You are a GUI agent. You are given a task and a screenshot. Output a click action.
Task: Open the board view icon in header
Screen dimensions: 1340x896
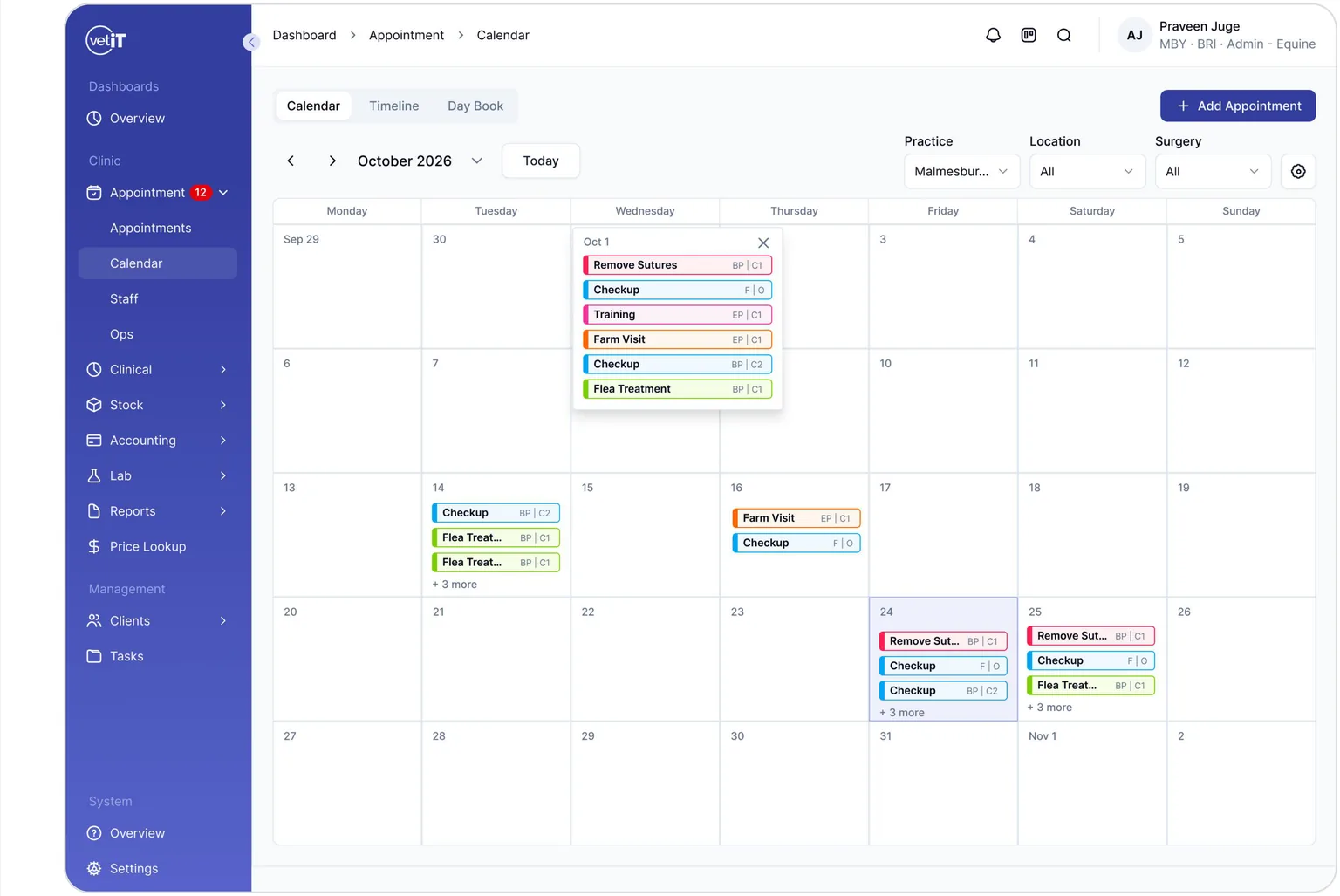coord(1029,35)
